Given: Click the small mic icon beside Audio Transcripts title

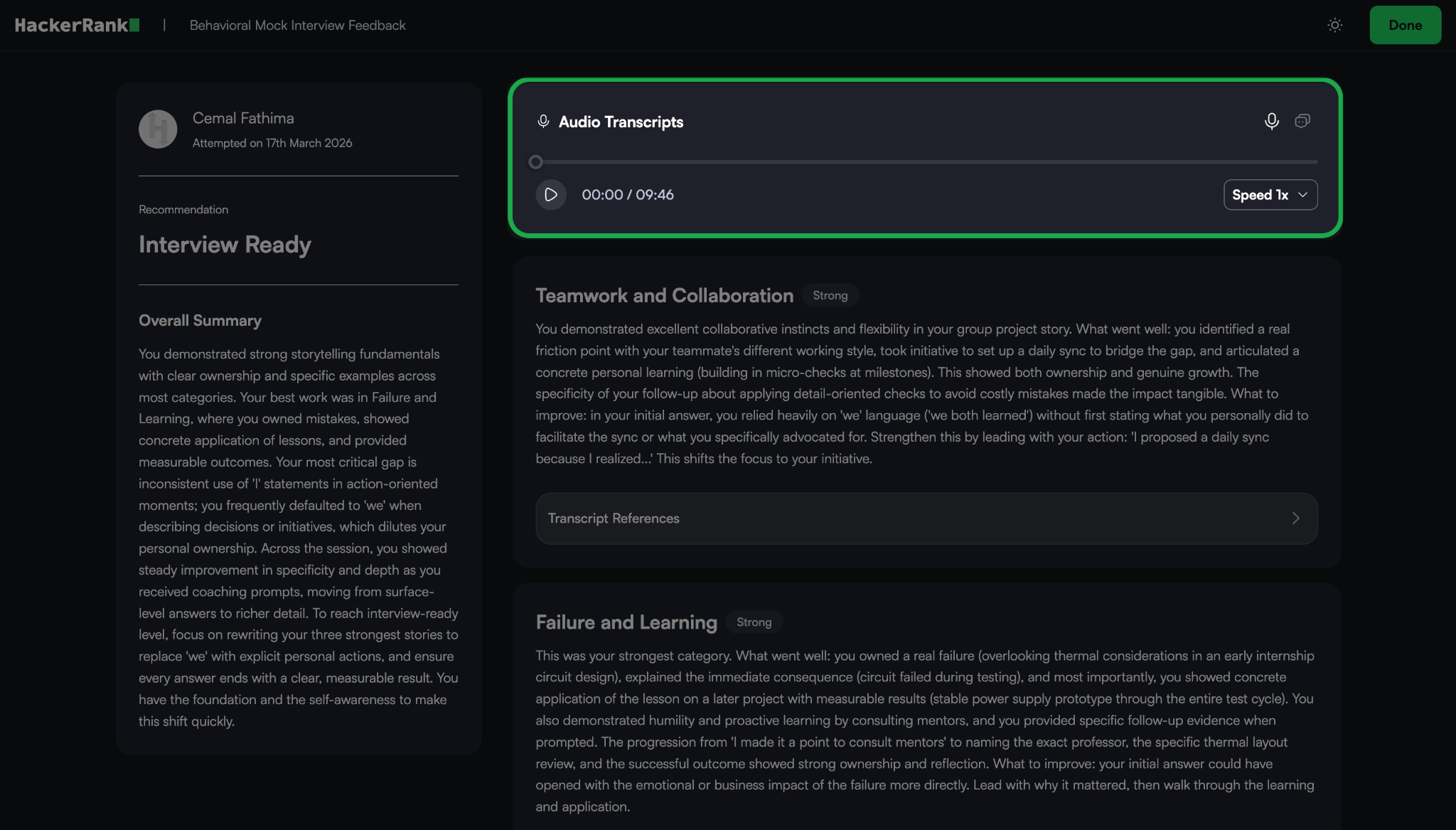Looking at the screenshot, I should pyautogui.click(x=543, y=122).
